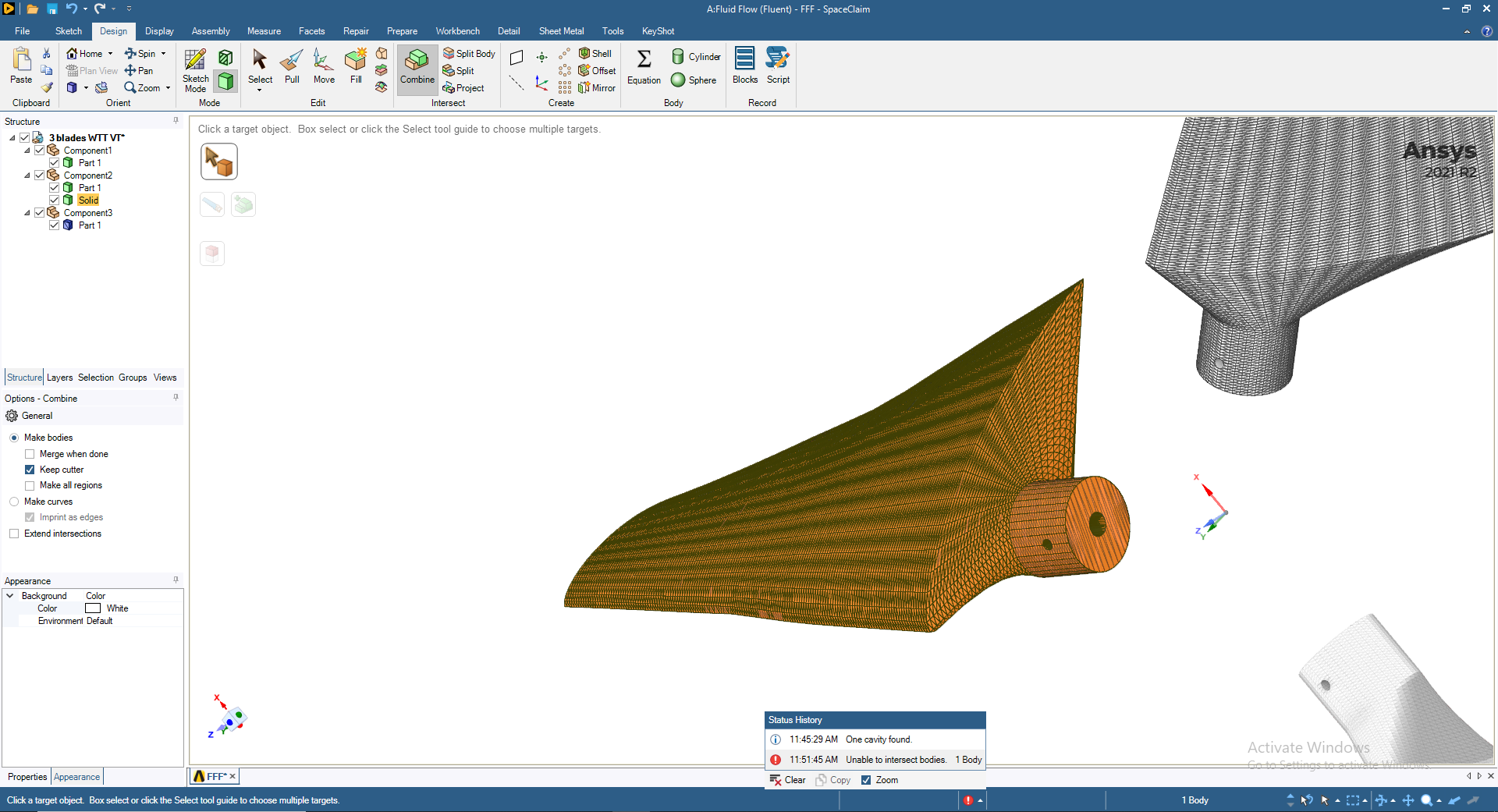Image resolution: width=1498 pixels, height=812 pixels.
Task: Click the Plane create icon
Action: click(516, 58)
